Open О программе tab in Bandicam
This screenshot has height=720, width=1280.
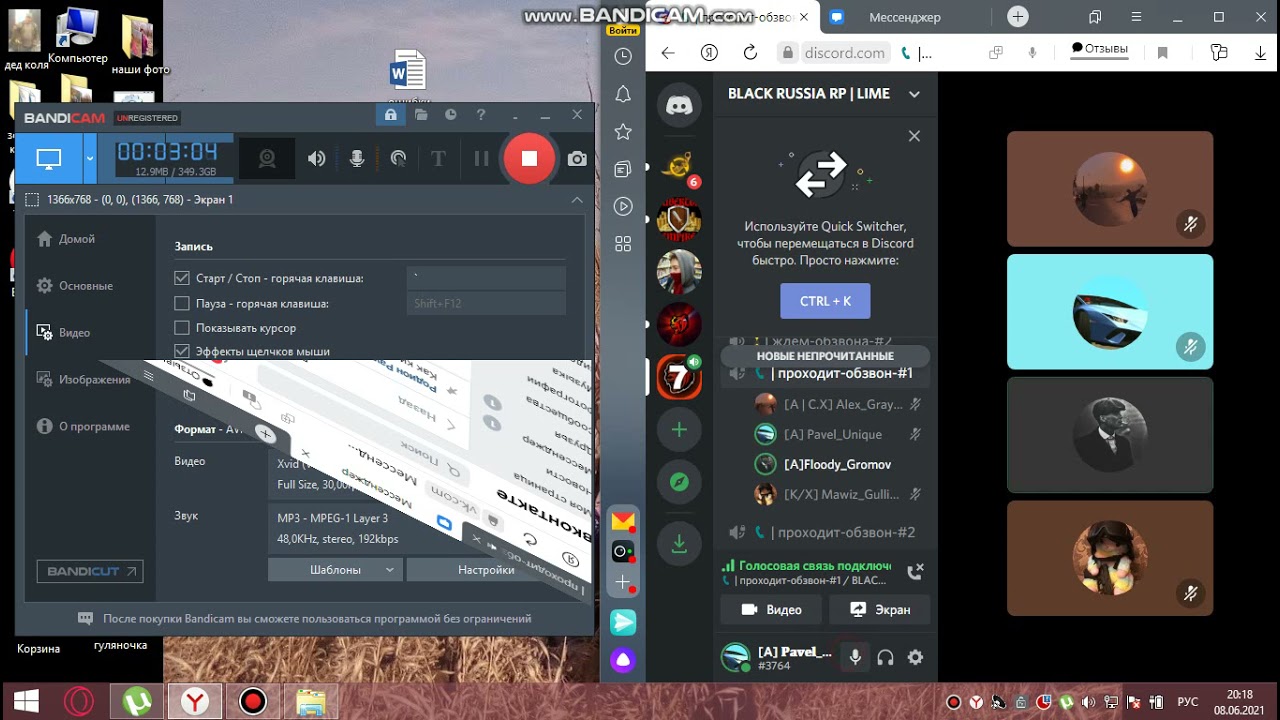pyautogui.click(x=84, y=427)
